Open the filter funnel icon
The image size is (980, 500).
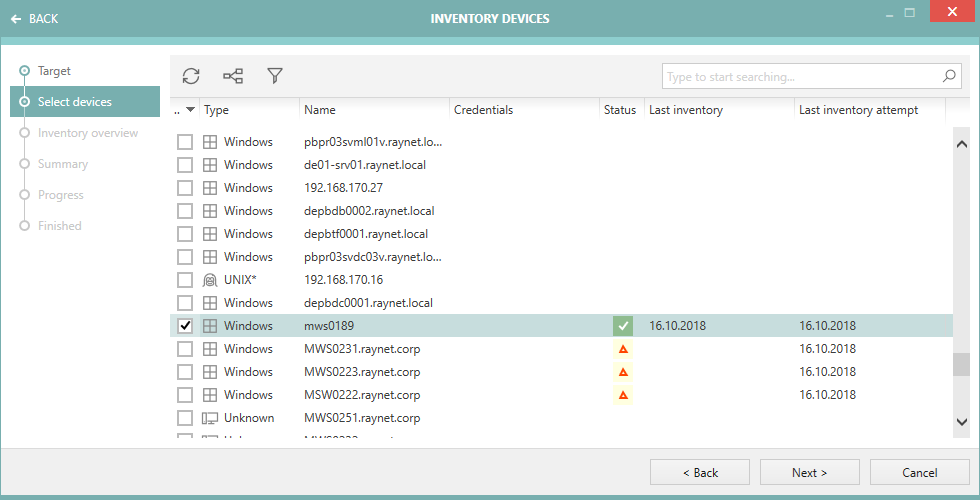tap(275, 76)
